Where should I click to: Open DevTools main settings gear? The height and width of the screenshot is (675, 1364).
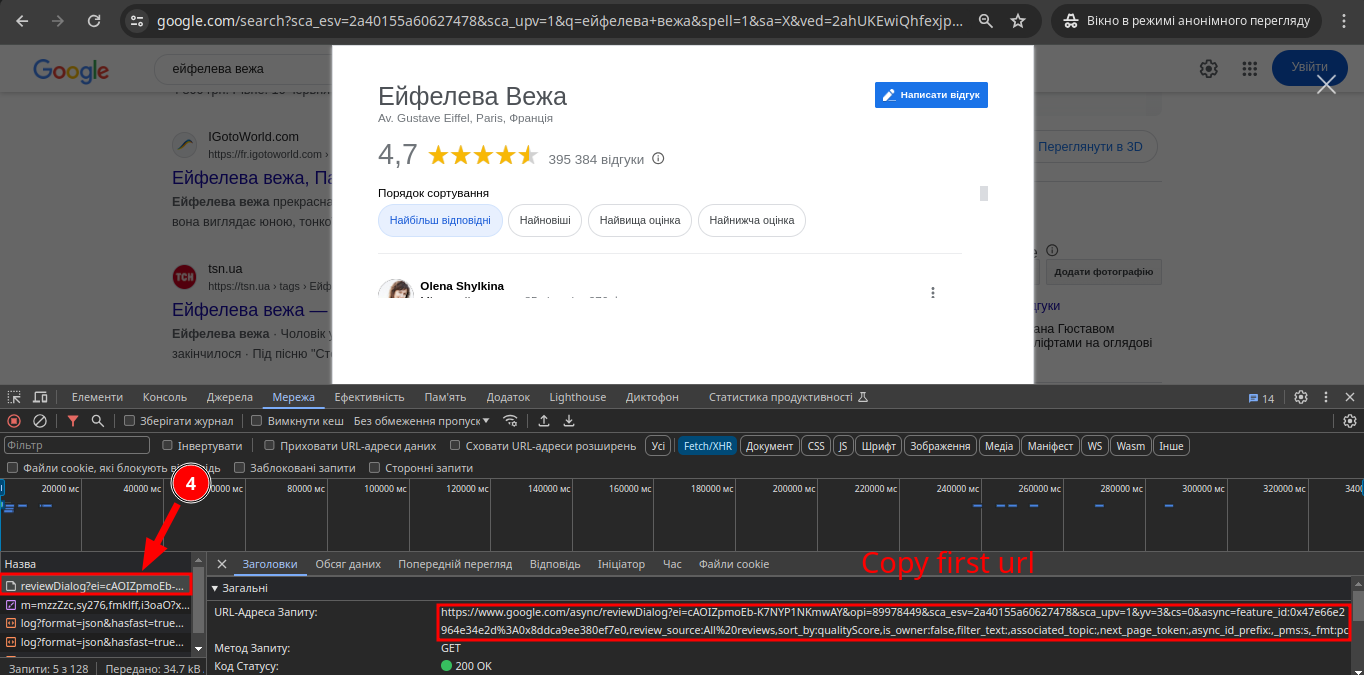(x=1301, y=397)
